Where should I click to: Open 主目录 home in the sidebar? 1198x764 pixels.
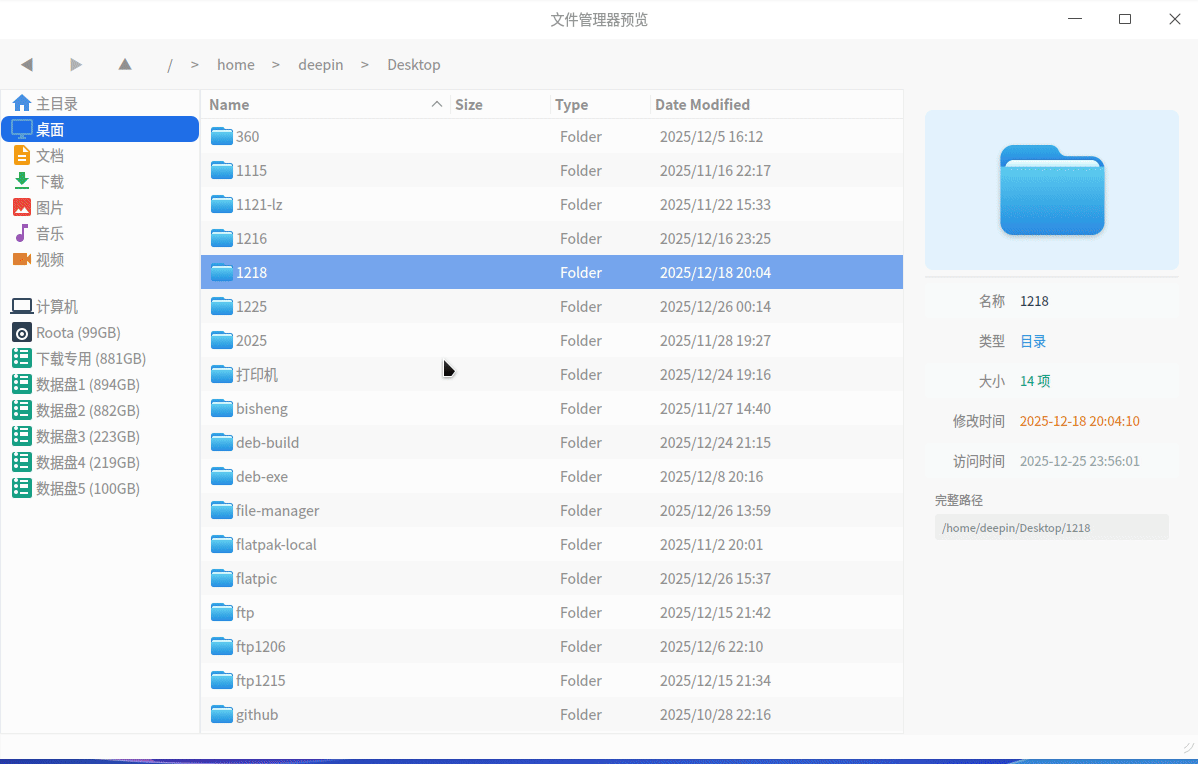point(100,104)
